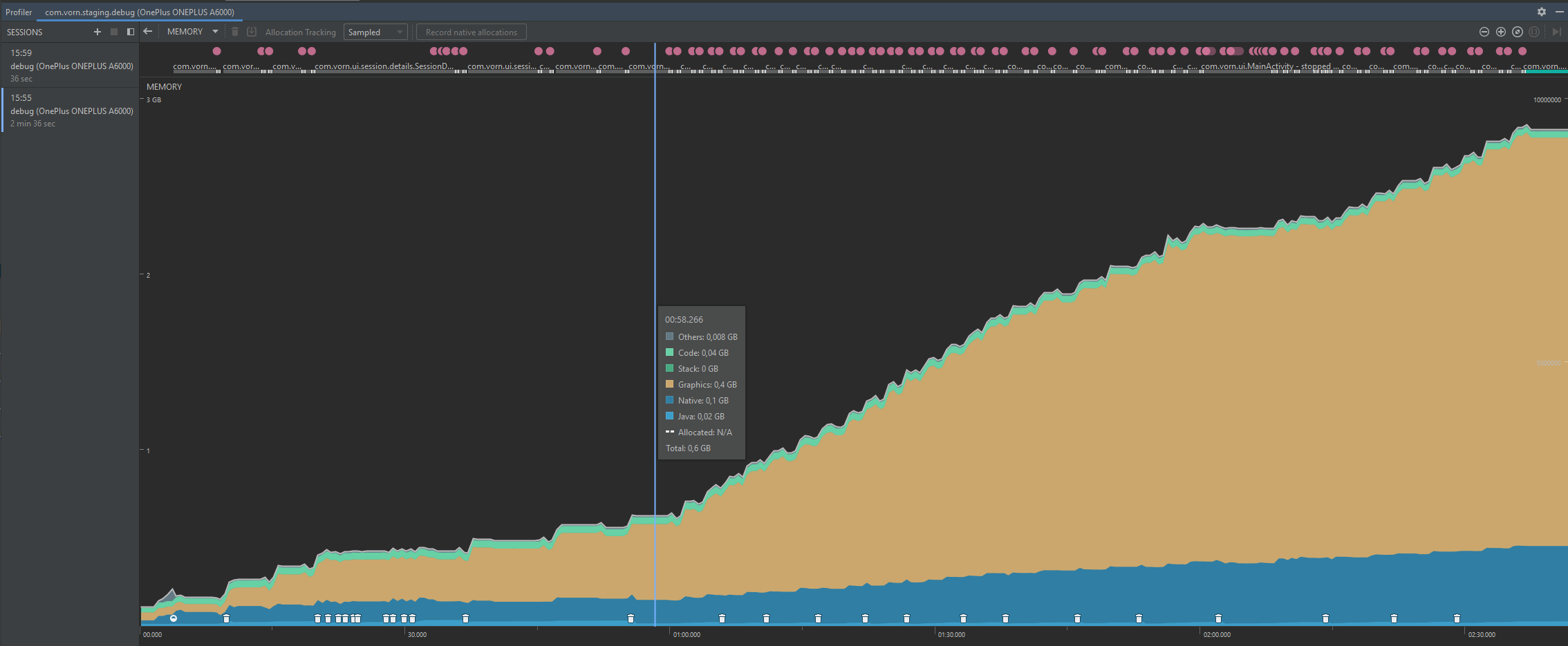Export the memory capture via the save icon
Image resolution: width=1568 pixels, height=646 pixels.
(252, 32)
